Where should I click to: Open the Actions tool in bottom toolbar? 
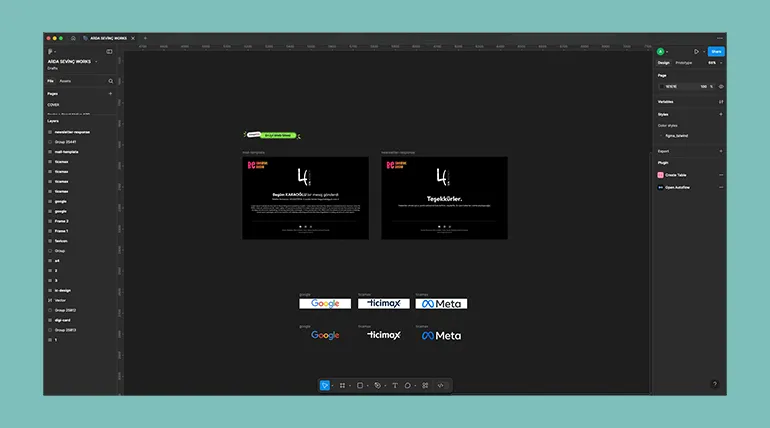[x=424, y=385]
